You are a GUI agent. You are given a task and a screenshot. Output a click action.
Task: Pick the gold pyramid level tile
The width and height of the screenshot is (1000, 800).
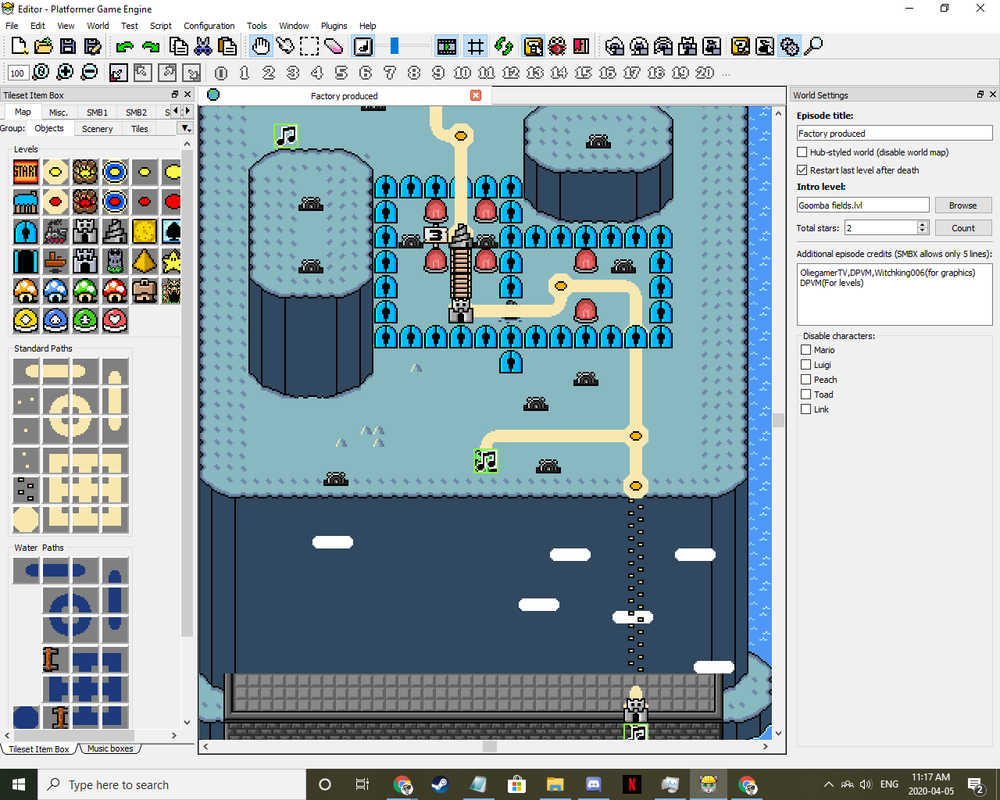click(144, 262)
